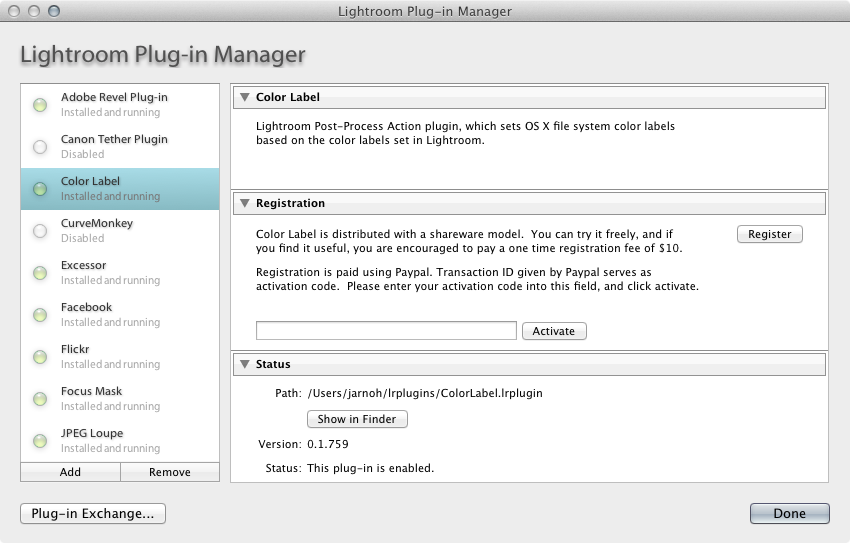Screen dimensions: 850x543
Task: Remove the selected plug-in
Action: [x=170, y=472]
